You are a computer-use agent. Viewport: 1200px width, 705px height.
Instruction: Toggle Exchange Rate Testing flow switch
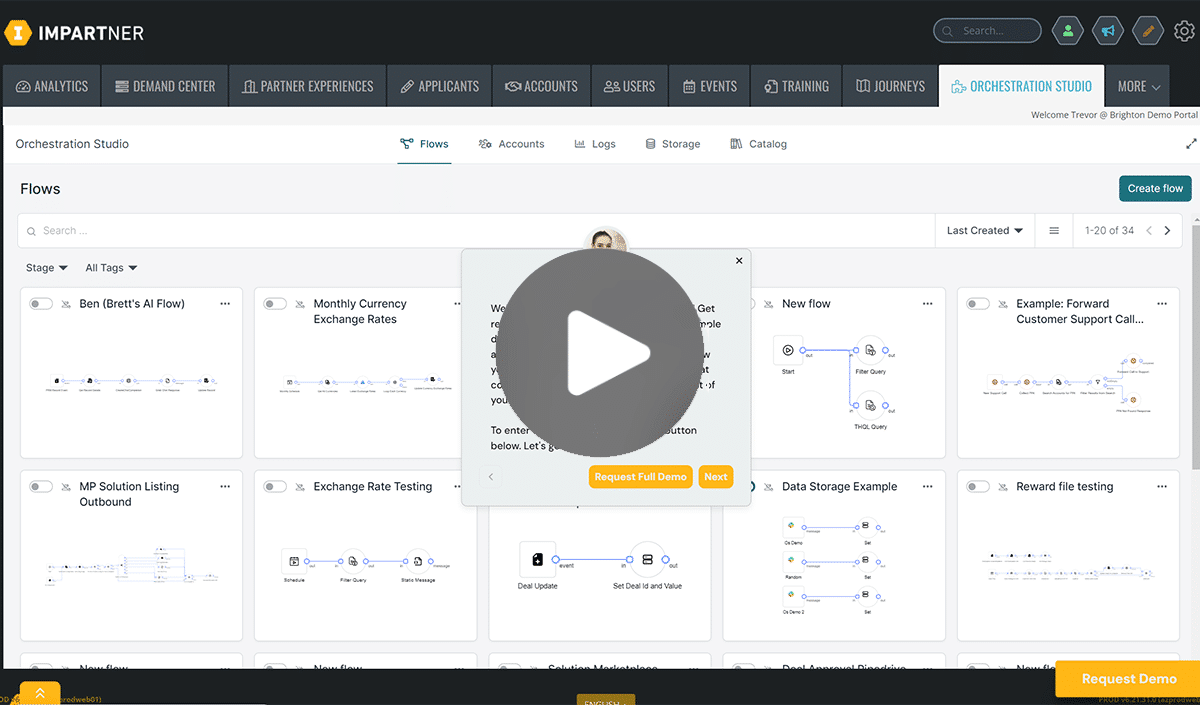pyautogui.click(x=275, y=487)
